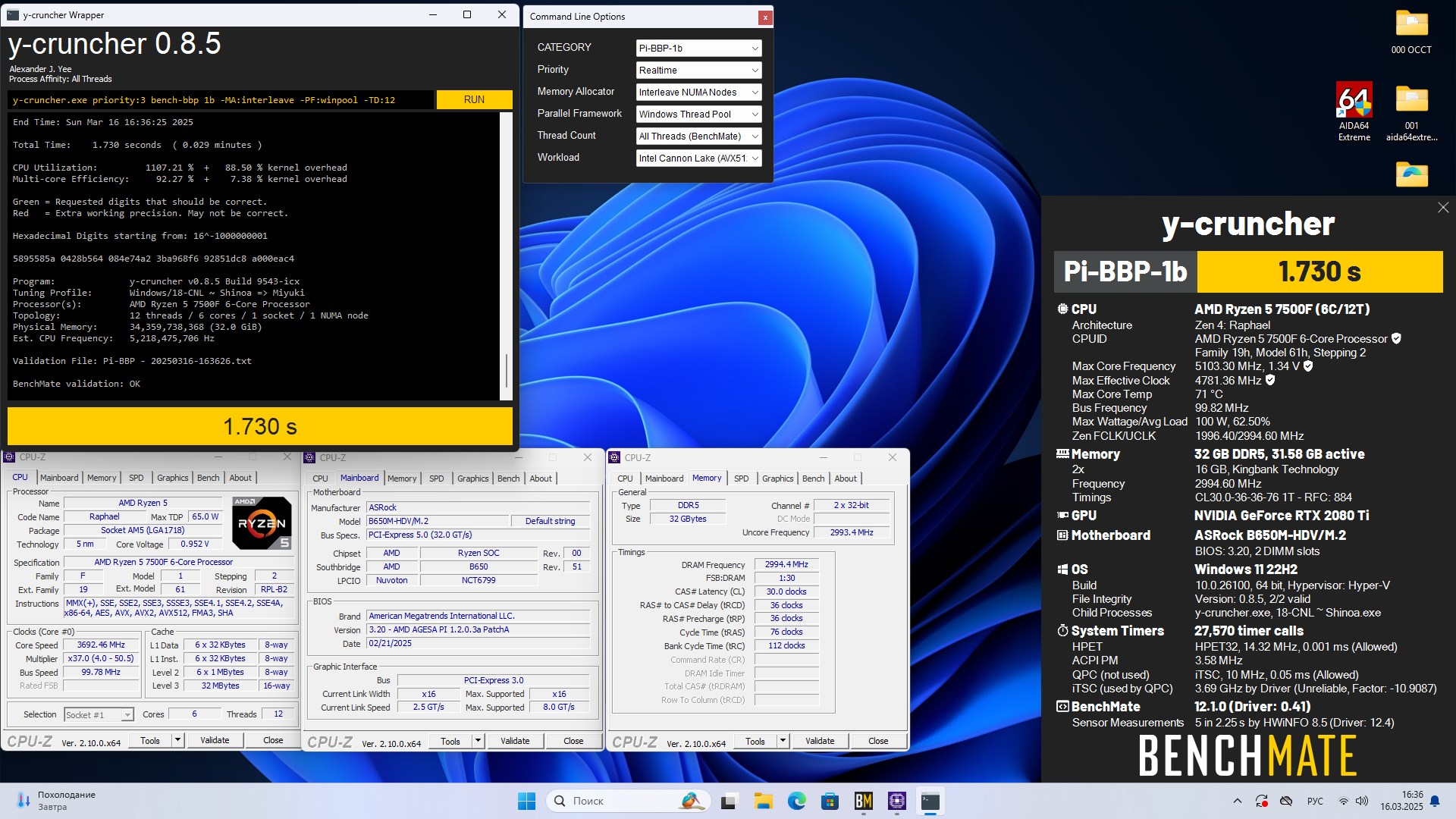This screenshot has width=1456, height=819.
Task: Click Validate in the rightmost CPU-Z window
Action: coord(820,740)
